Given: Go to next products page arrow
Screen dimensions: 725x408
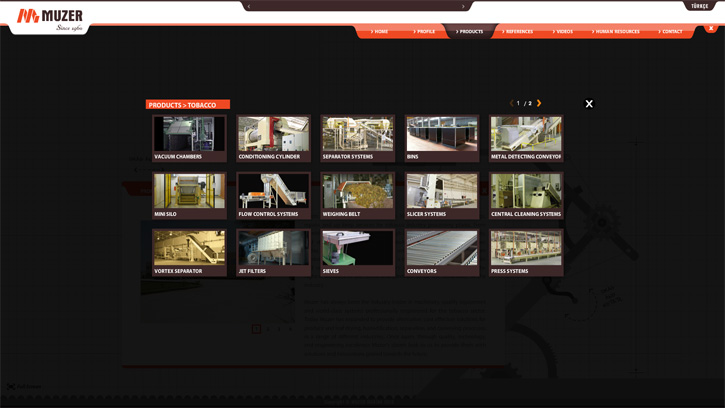Looking at the screenshot, I should [x=539, y=103].
